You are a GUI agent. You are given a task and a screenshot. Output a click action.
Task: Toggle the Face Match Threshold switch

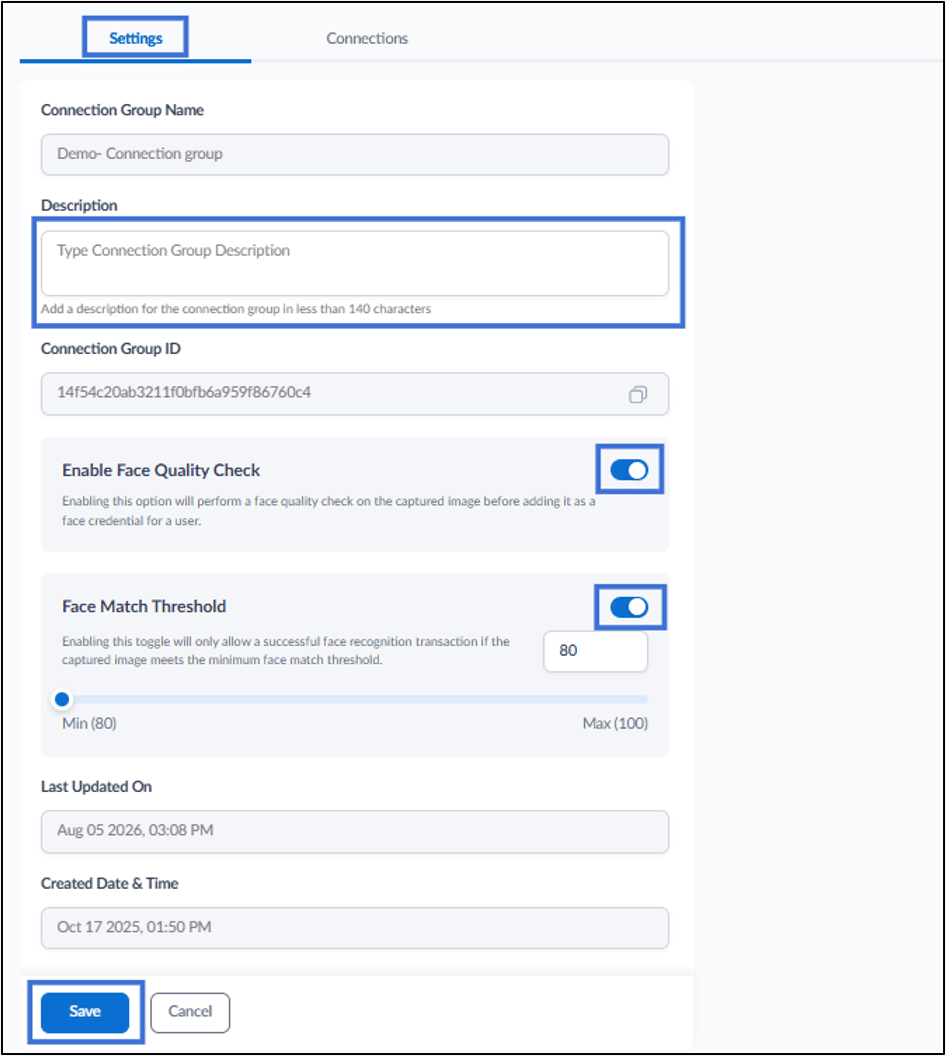(629, 607)
